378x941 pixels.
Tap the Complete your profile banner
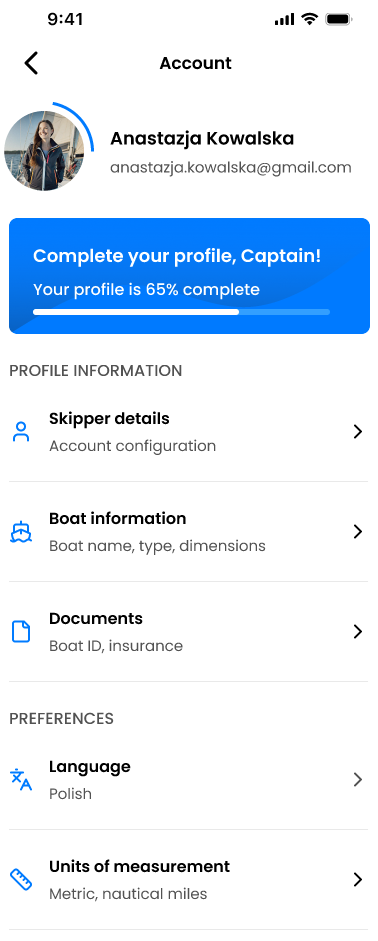point(190,276)
